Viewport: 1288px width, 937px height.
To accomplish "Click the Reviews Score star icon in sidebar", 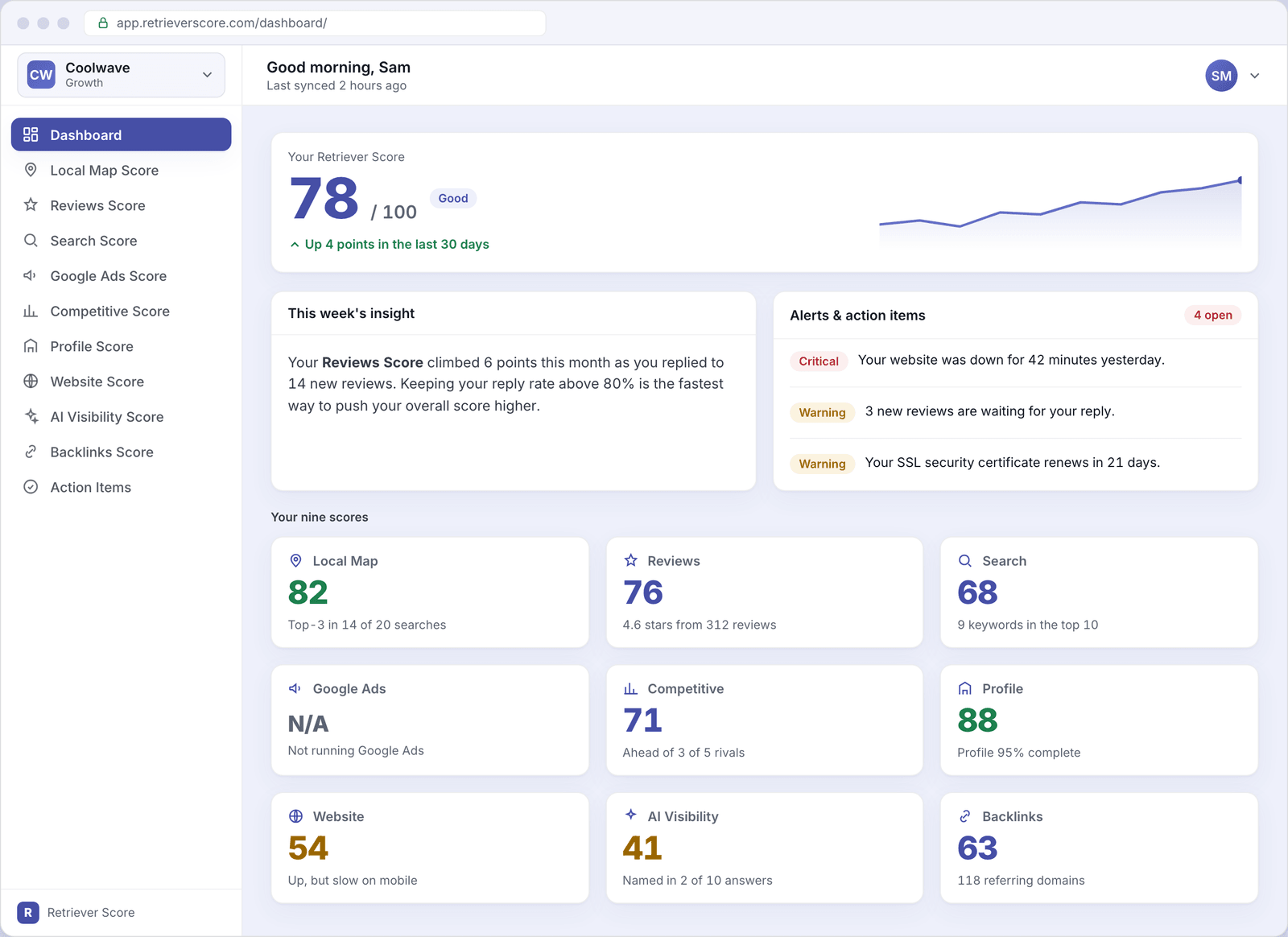I will (31, 205).
